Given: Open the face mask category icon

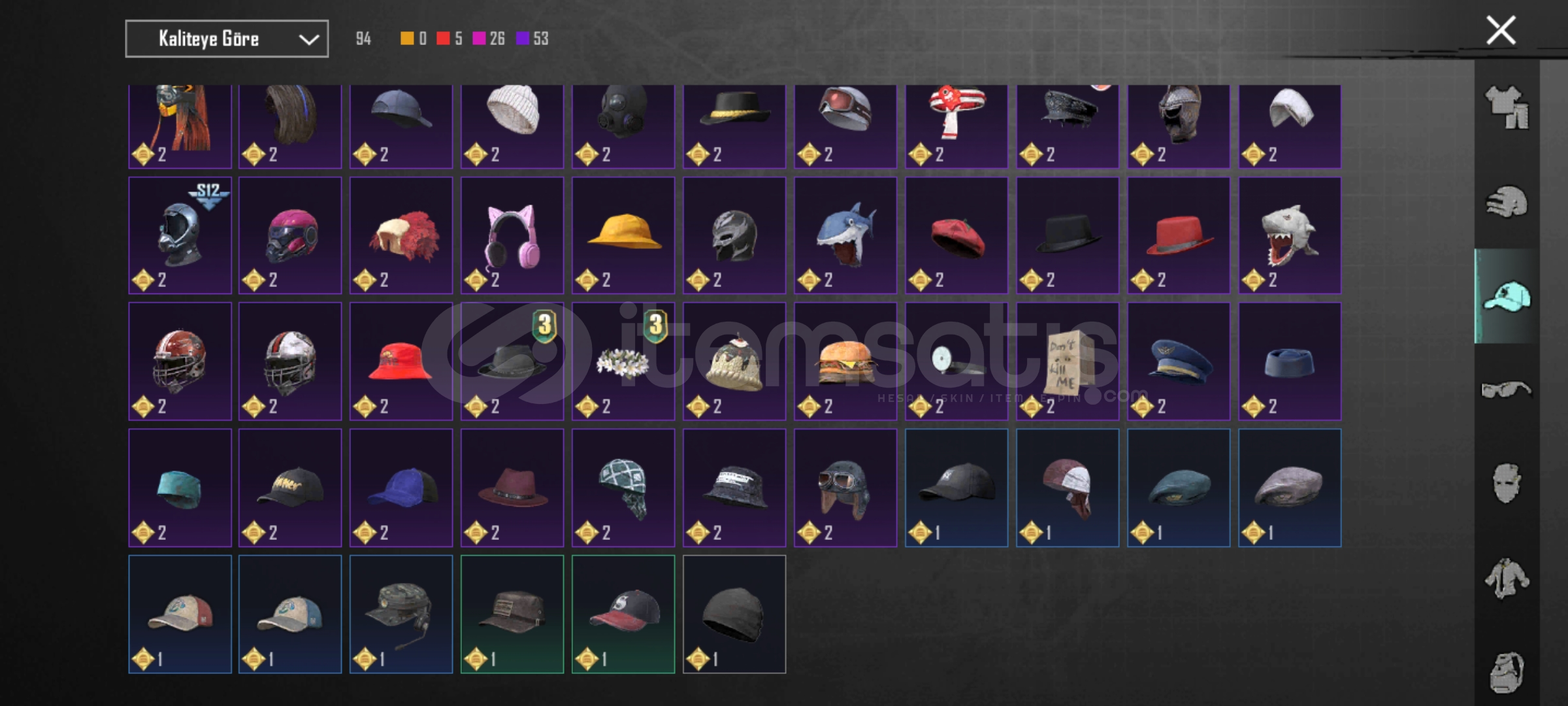Looking at the screenshot, I should [1507, 483].
